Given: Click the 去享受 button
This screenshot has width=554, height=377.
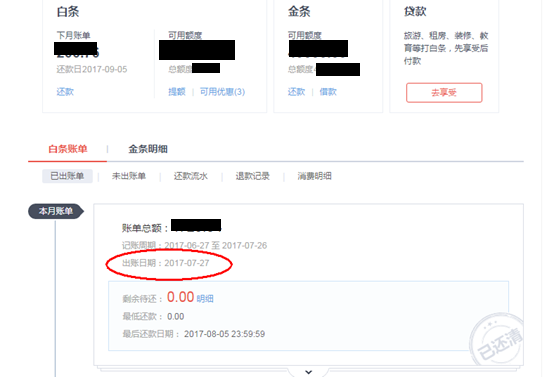Looking at the screenshot, I should tap(444, 93).
